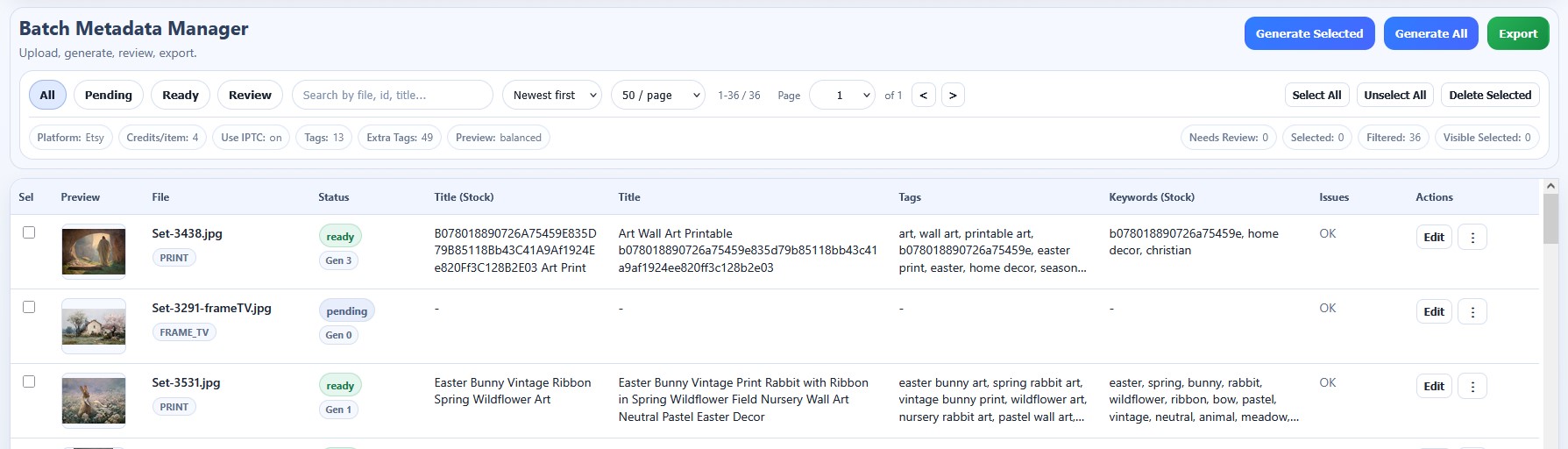Click Generate Selected button
The width and height of the screenshot is (1568, 449).
pyautogui.click(x=1309, y=33)
